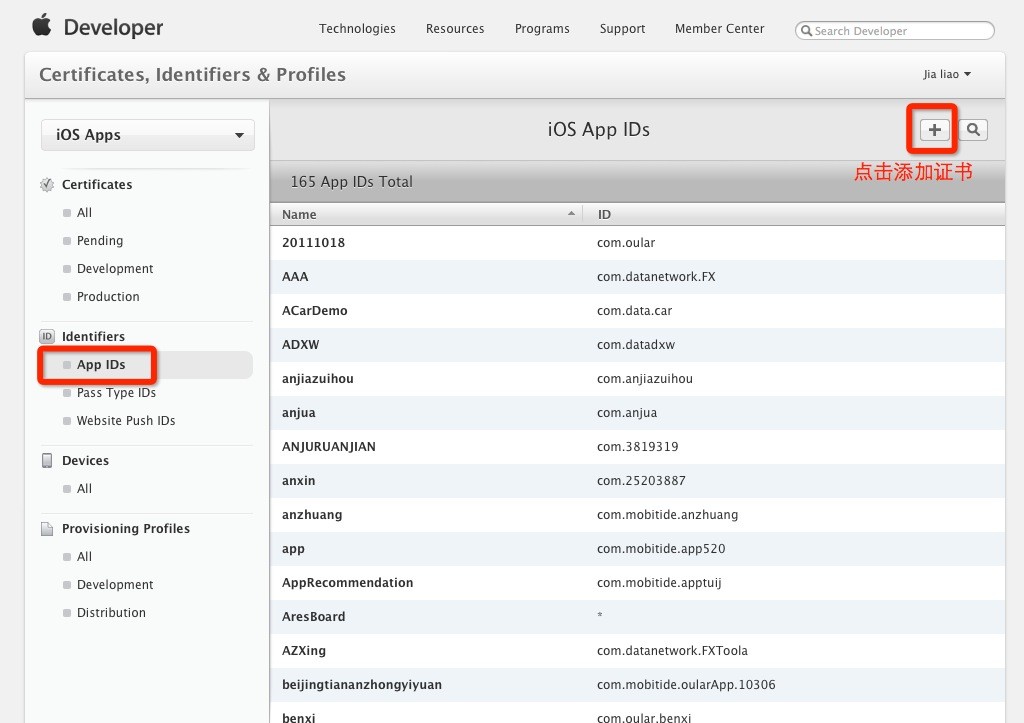The height and width of the screenshot is (723, 1024).
Task: Select App IDs in sidebar
Action: [x=101, y=365]
